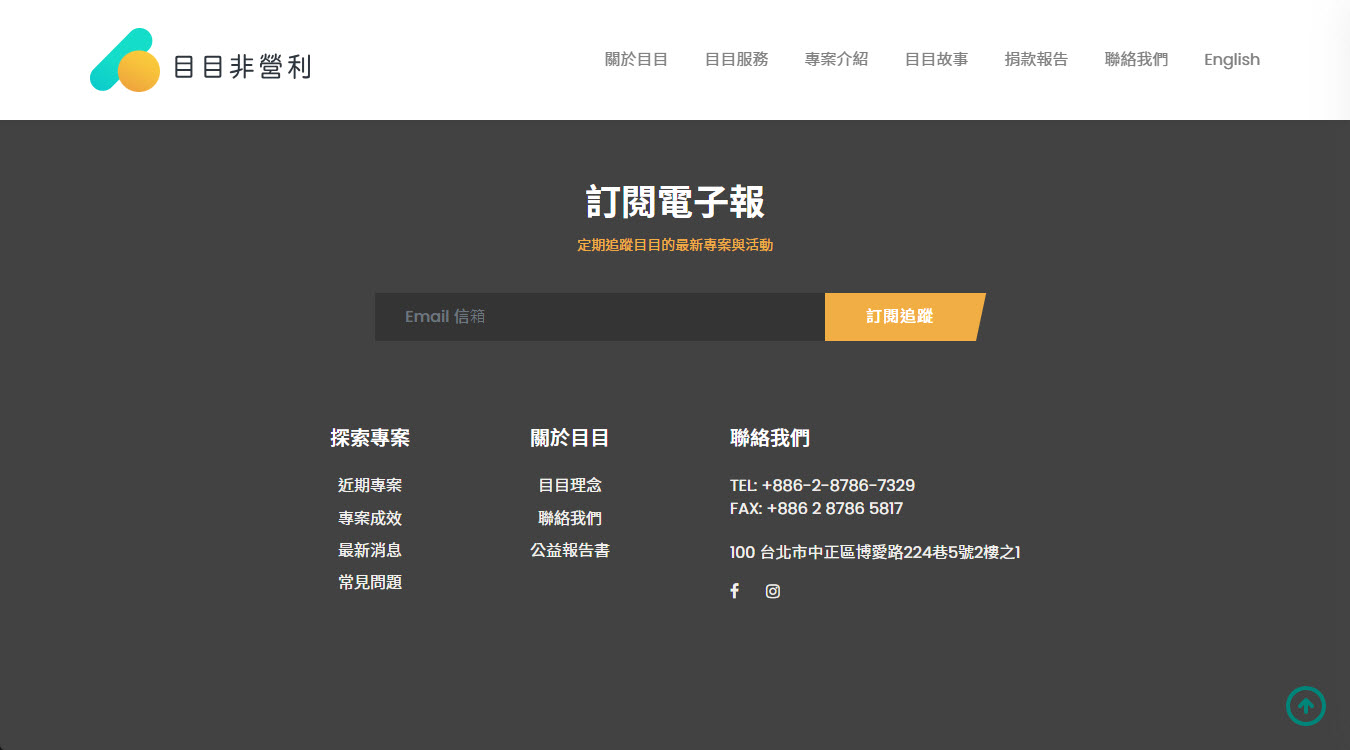Image resolution: width=1350 pixels, height=750 pixels.
Task: Select 捐款報告 in the header menu
Action: (x=1036, y=60)
